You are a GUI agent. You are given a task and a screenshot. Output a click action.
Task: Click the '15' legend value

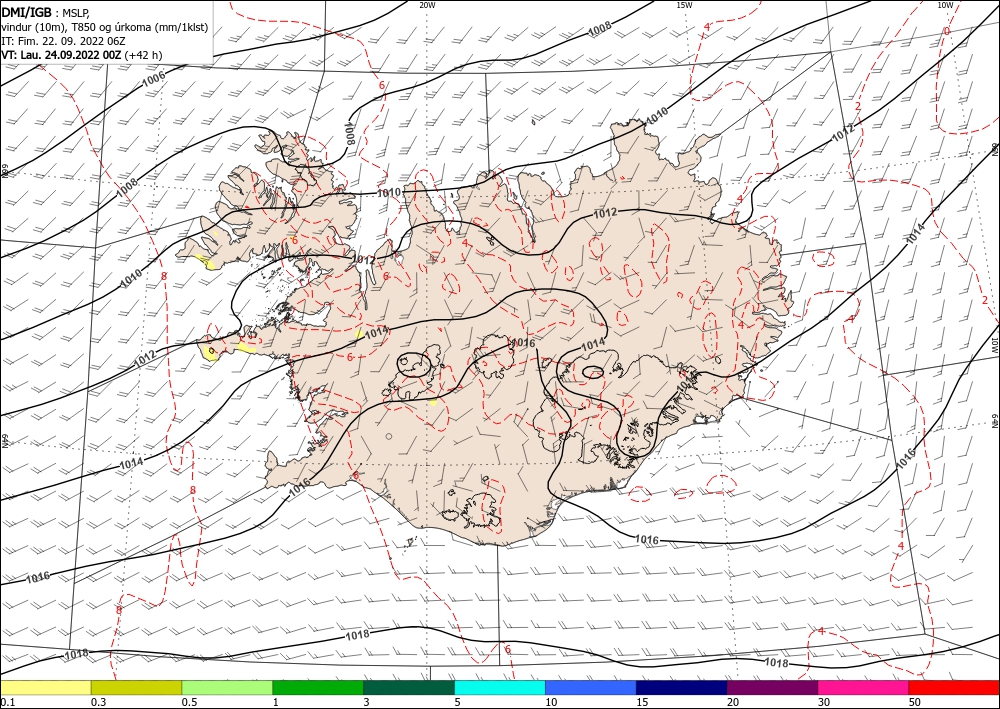tap(642, 702)
